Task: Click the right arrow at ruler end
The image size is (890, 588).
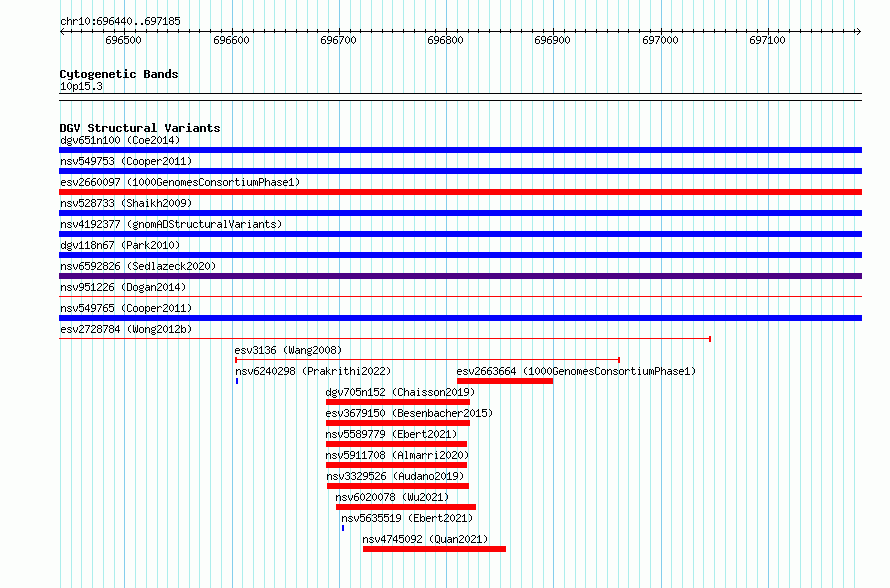Action: (x=859, y=32)
